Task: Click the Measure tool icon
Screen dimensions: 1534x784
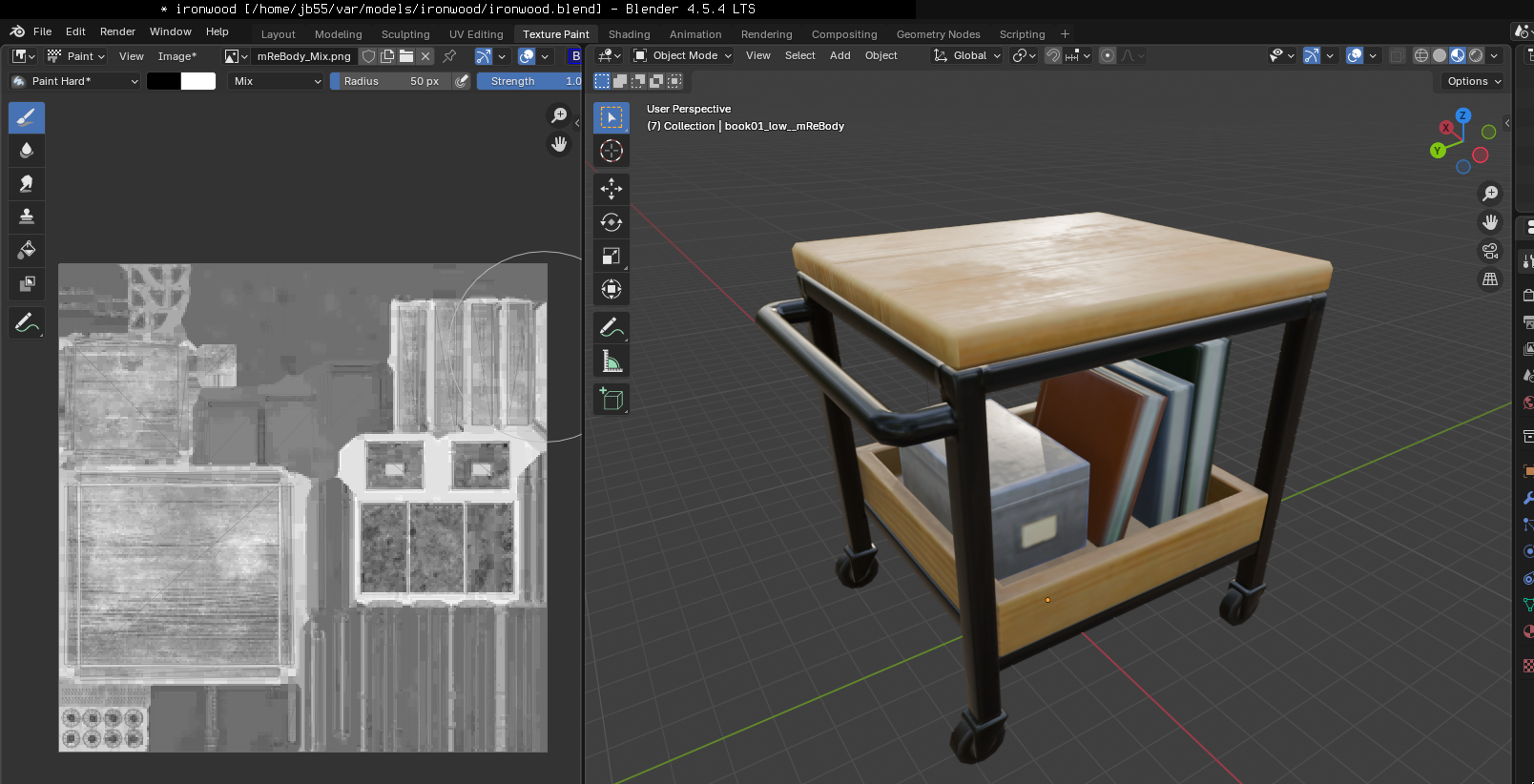Action: coord(612,361)
